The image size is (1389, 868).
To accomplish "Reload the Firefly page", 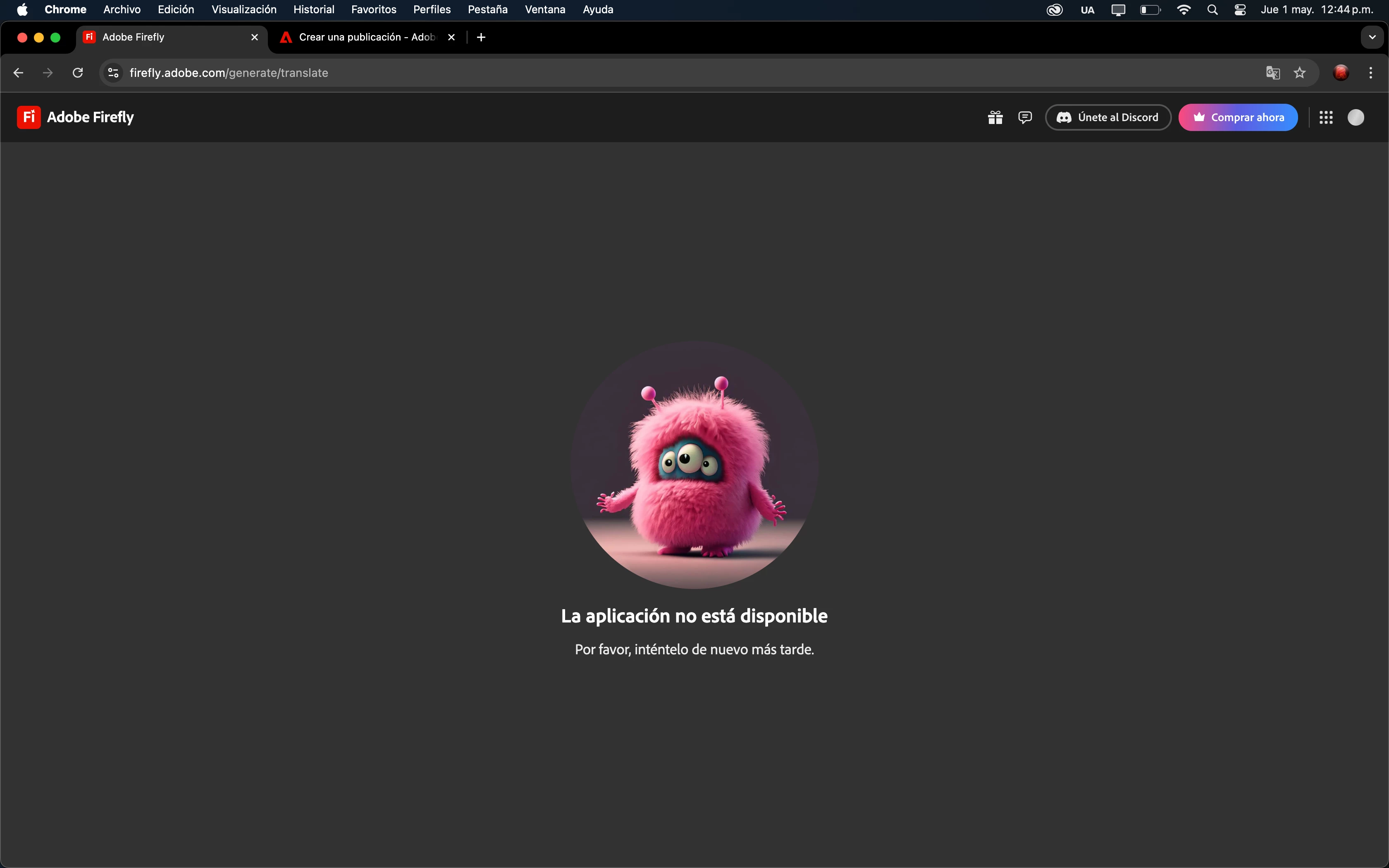I will pos(78,73).
